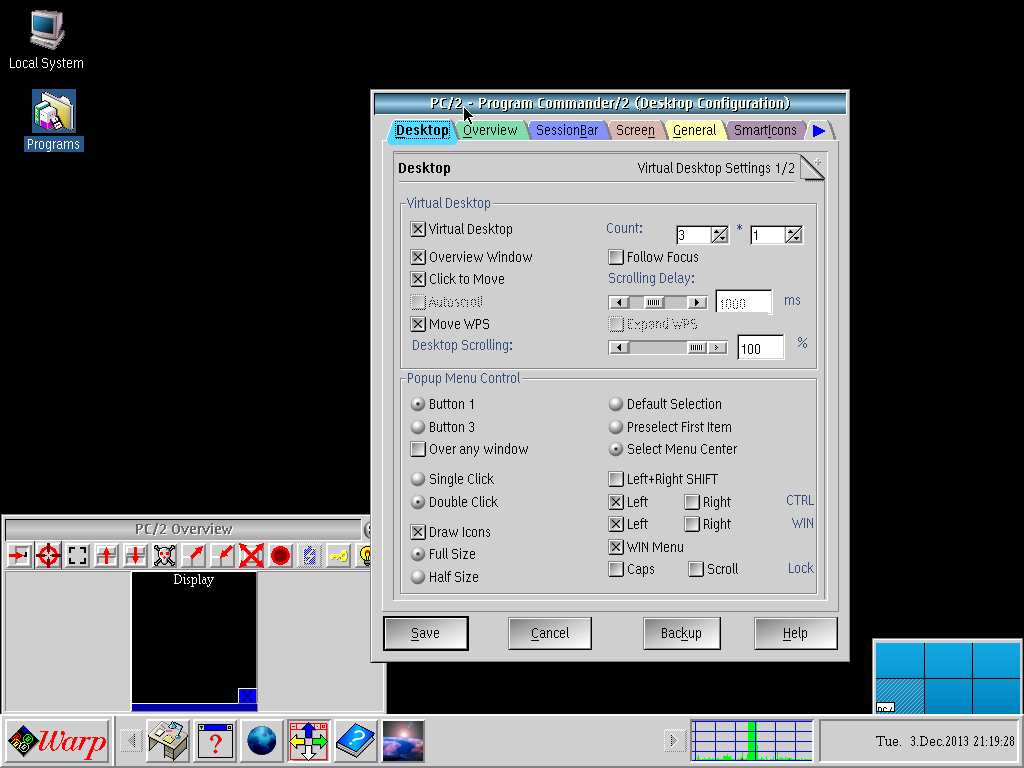This screenshot has height=768, width=1024.
Task: Enable the Scroll lock checkbox
Action: [696, 569]
